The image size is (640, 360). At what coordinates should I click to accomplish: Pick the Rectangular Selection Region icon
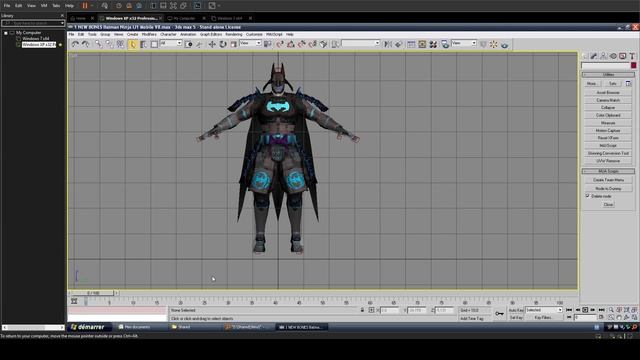click(154, 44)
